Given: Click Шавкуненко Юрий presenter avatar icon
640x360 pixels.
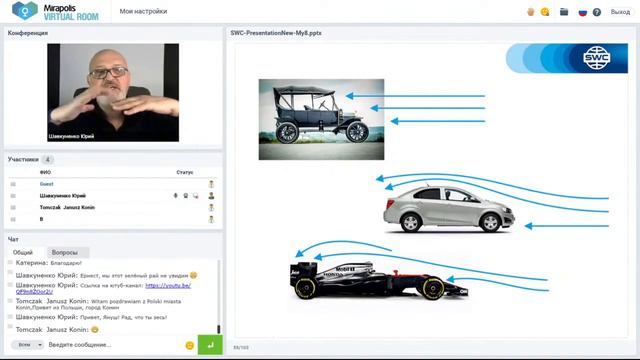Looking at the screenshot, I should [x=211, y=196].
